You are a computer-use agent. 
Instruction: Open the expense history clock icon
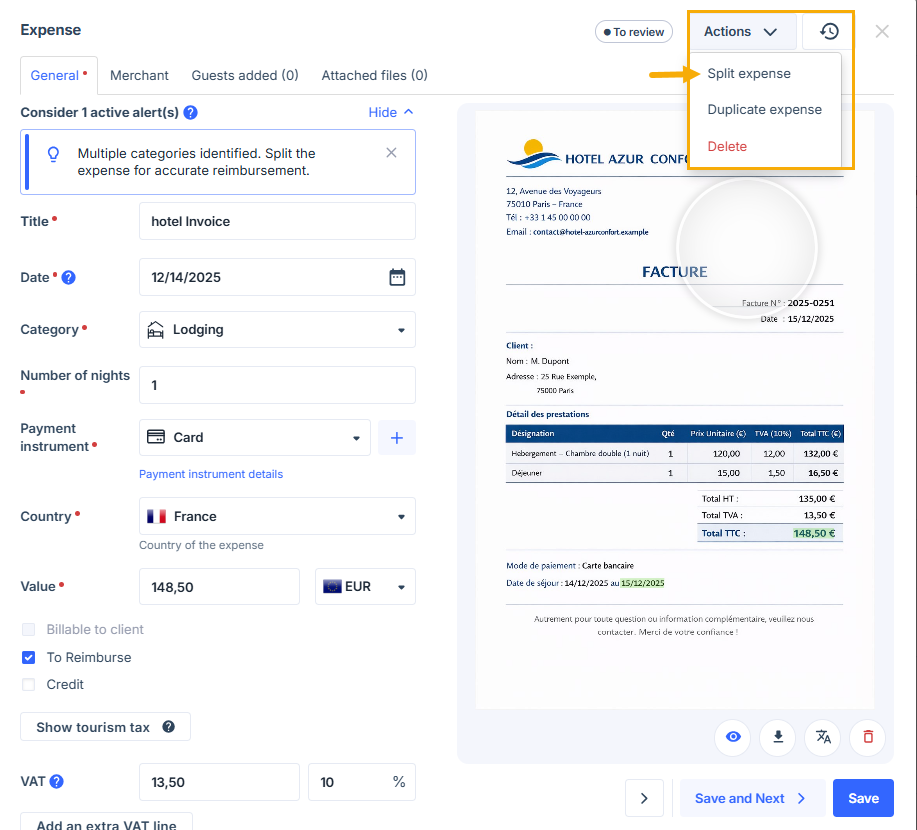pyautogui.click(x=829, y=32)
